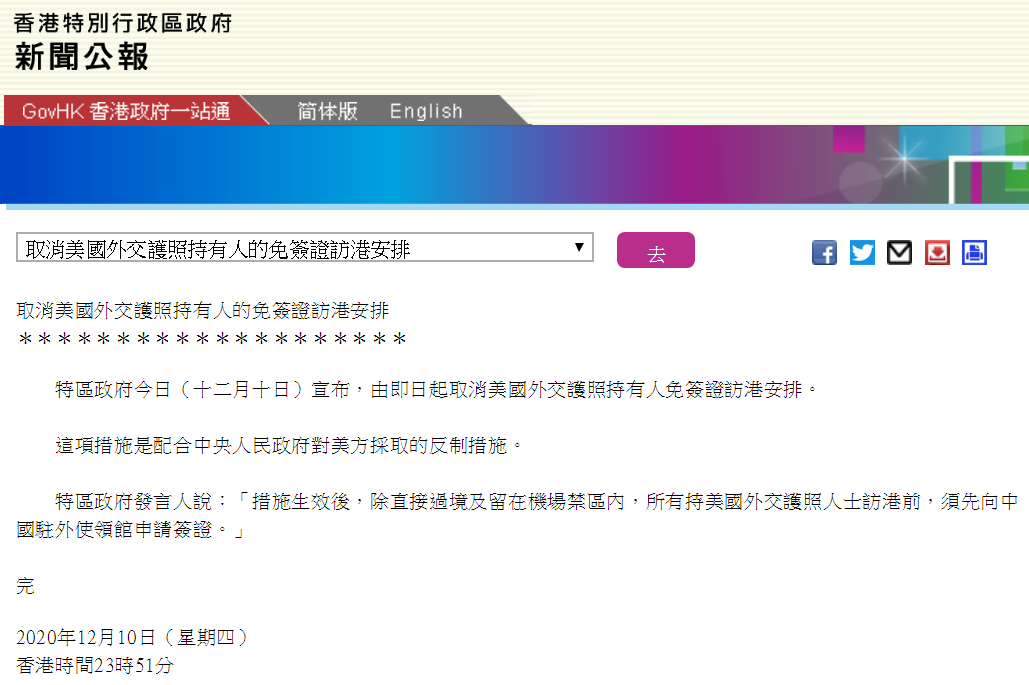Click the 完 end marker
The height and width of the screenshot is (685, 1029).
tap(23, 586)
